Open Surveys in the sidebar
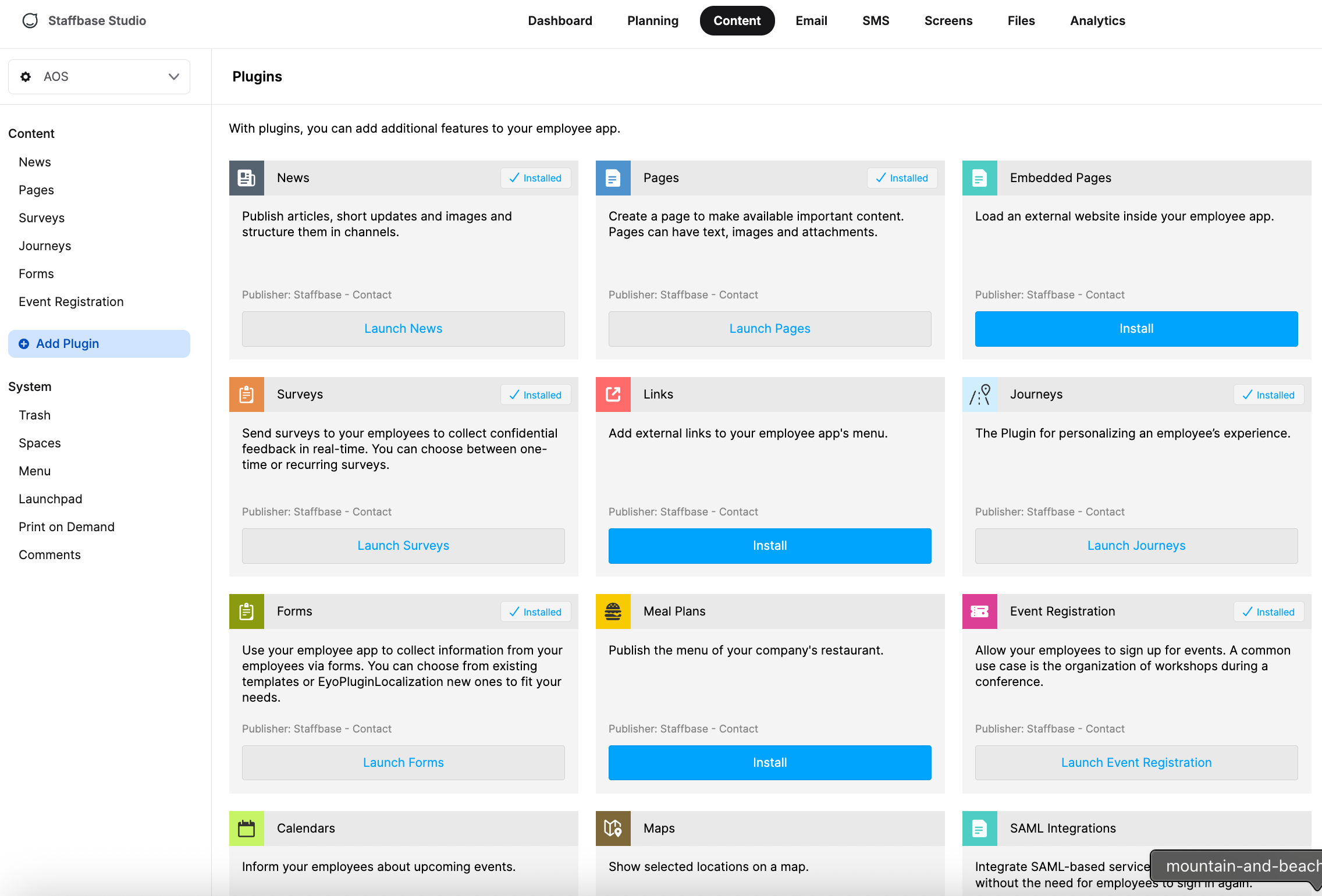The height and width of the screenshot is (896, 1322). (41, 218)
